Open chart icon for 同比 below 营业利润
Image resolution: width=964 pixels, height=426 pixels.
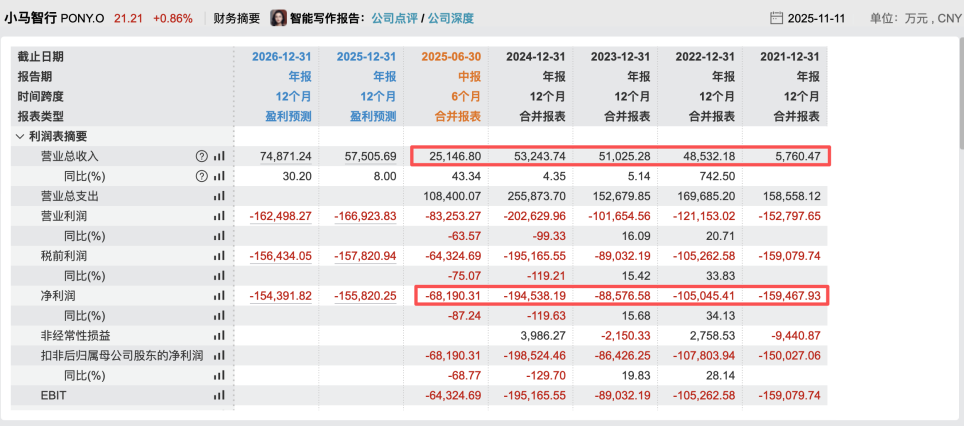tap(219, 236)
